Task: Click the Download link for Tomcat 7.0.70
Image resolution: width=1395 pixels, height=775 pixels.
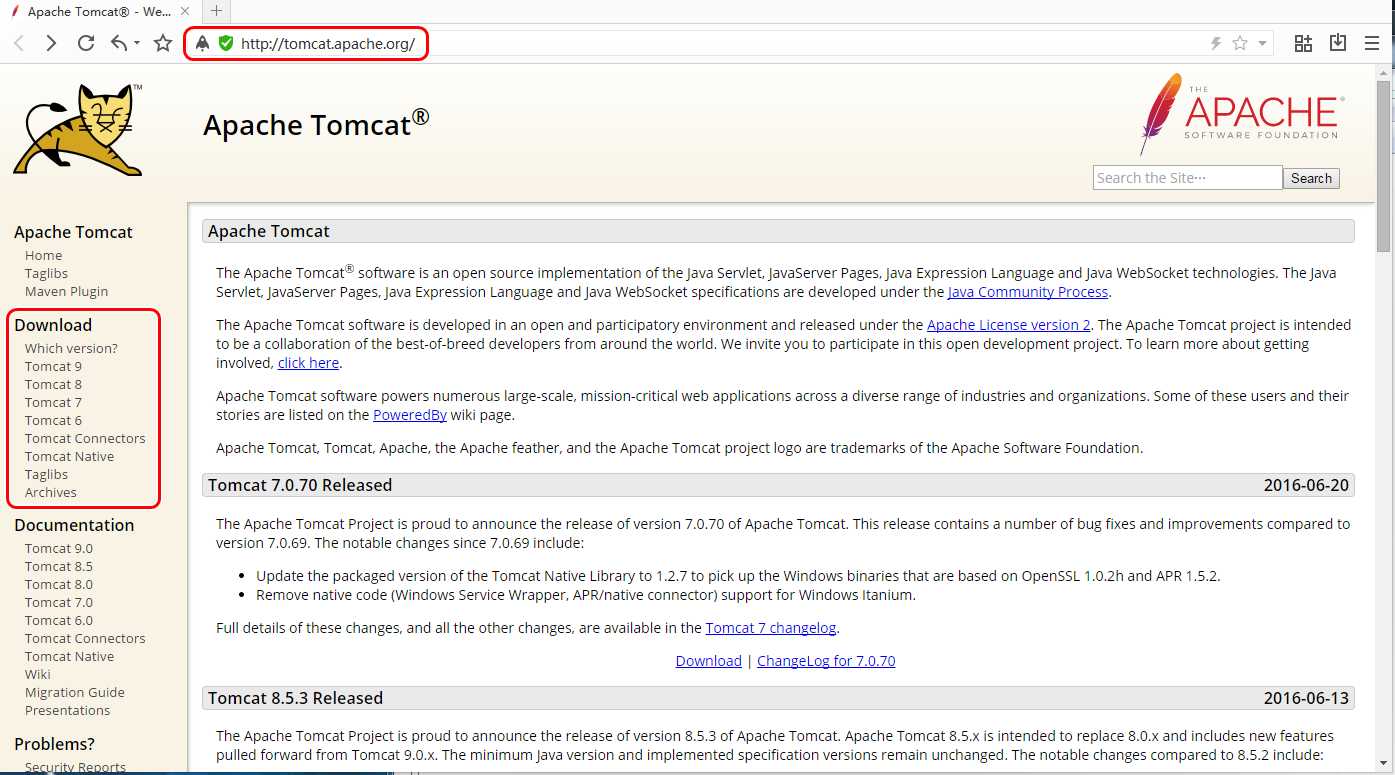Action: tap(708, 661)
